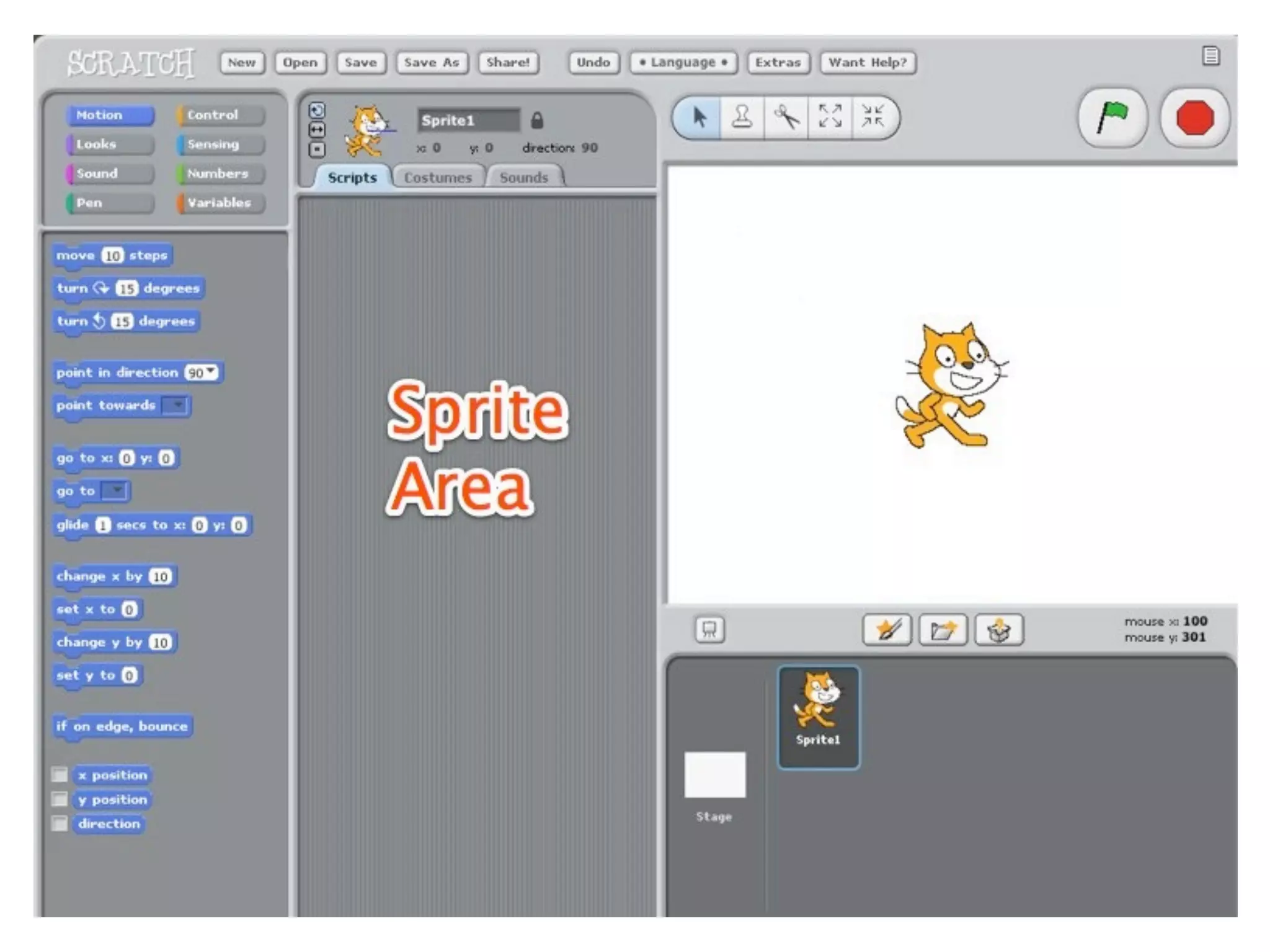Select the Variables block category
The image size is (1270, 952).
coord(221,203)
